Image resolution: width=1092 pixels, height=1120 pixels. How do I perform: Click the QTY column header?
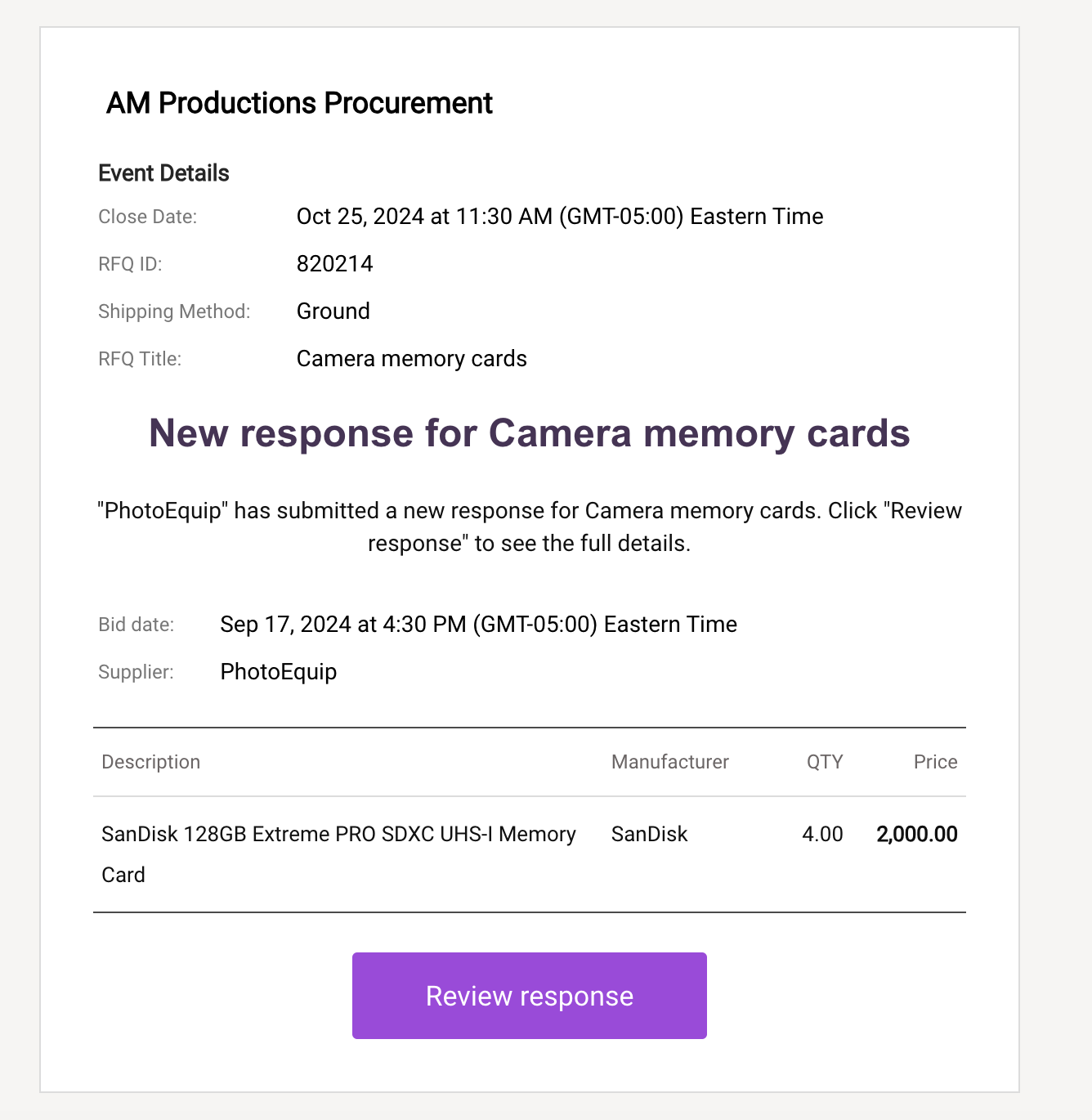[824, 761]
